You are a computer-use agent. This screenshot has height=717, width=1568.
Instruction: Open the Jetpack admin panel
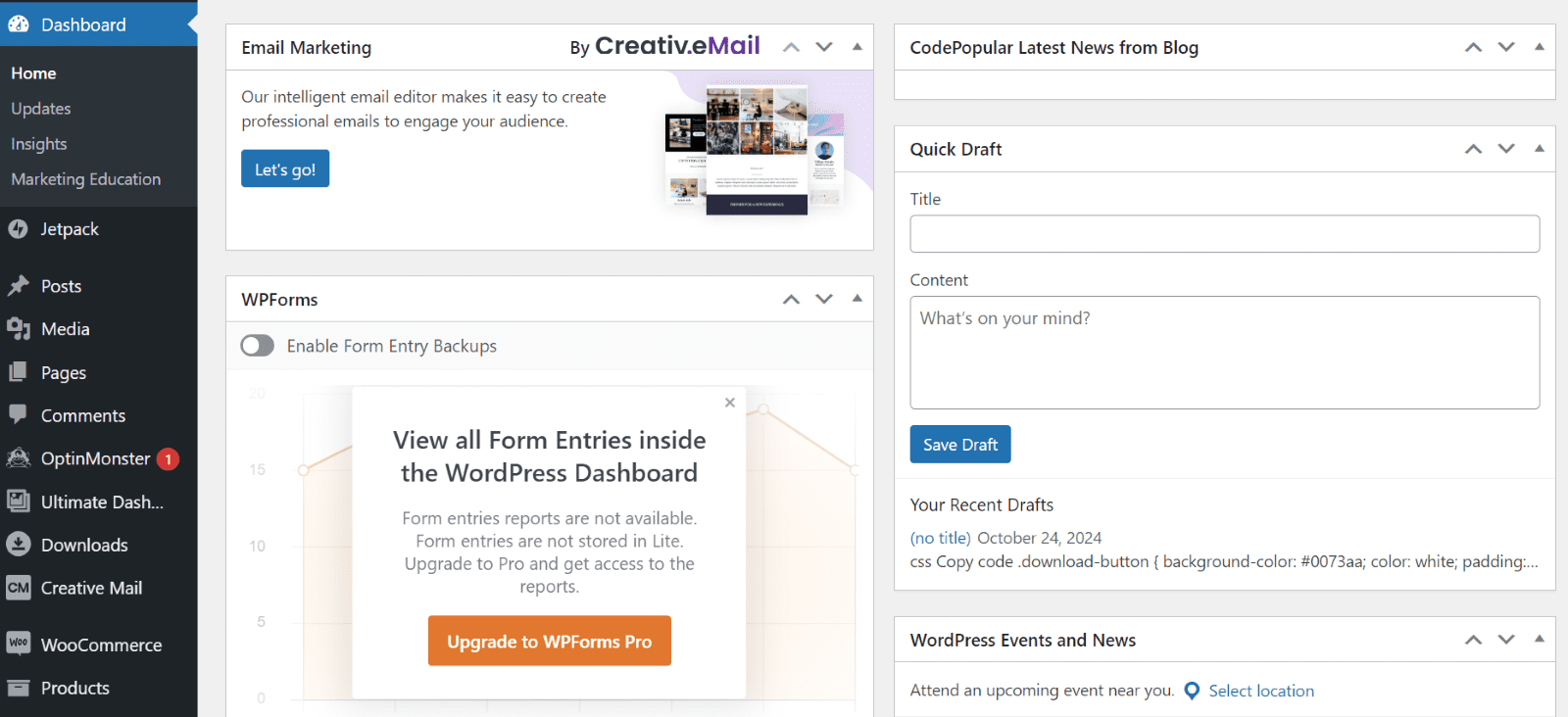[20, 228]
